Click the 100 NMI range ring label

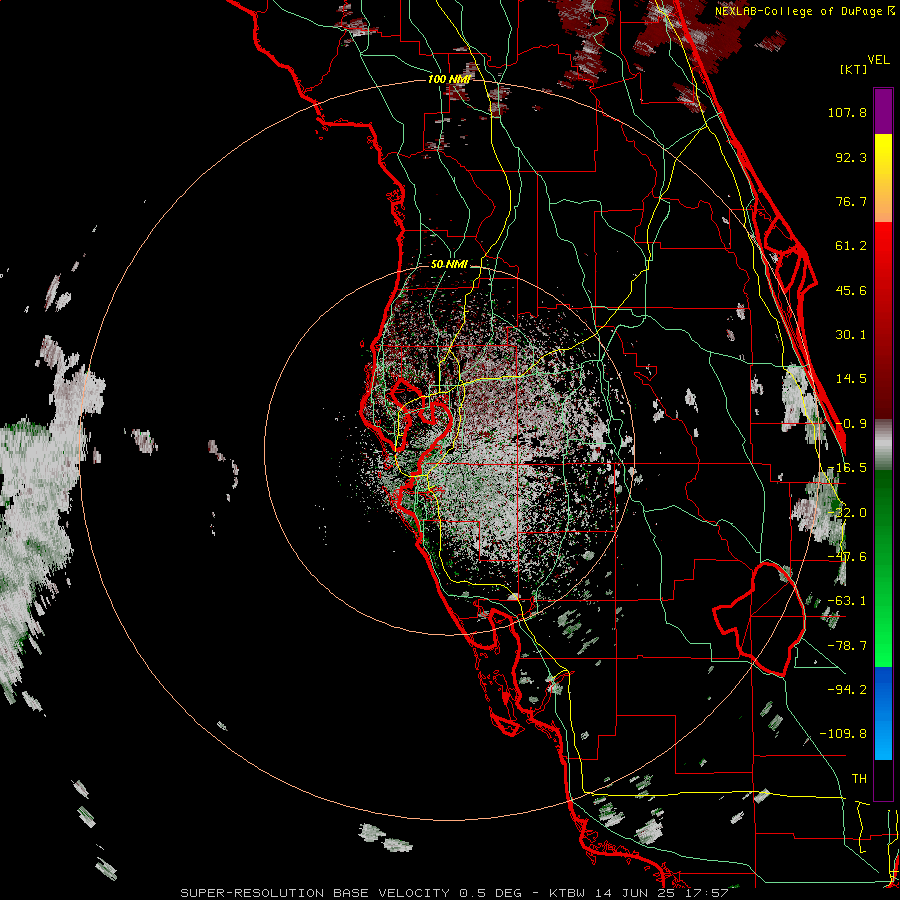[449, 79]
